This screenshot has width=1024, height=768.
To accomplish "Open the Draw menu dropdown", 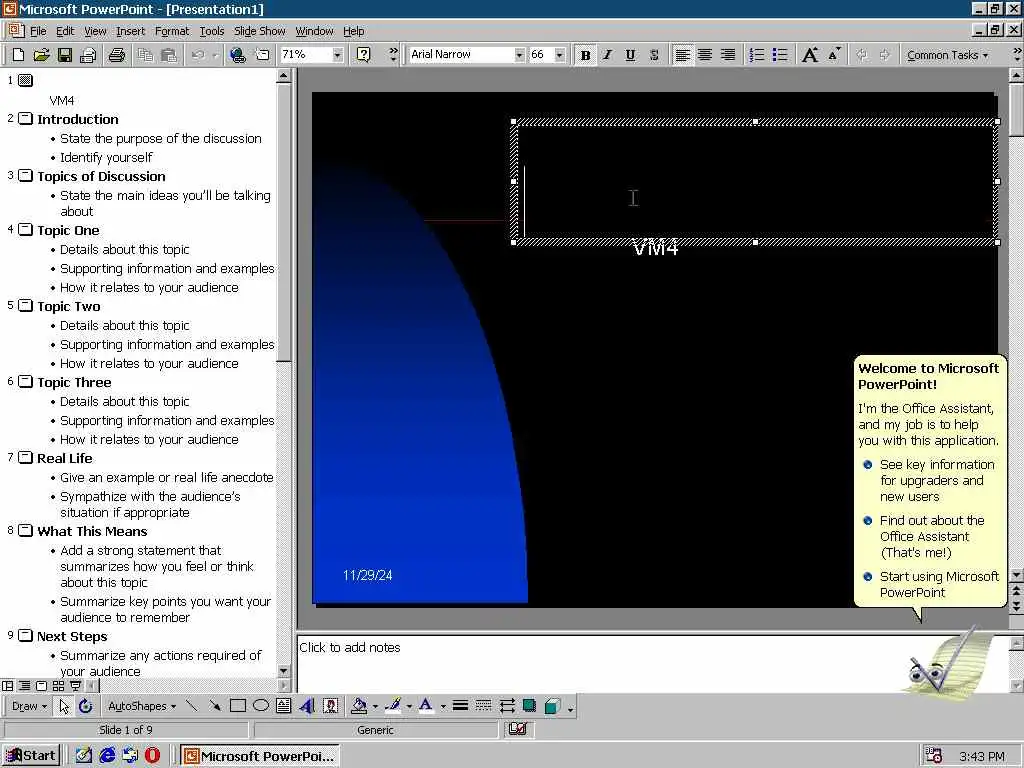I will point(29,706).
